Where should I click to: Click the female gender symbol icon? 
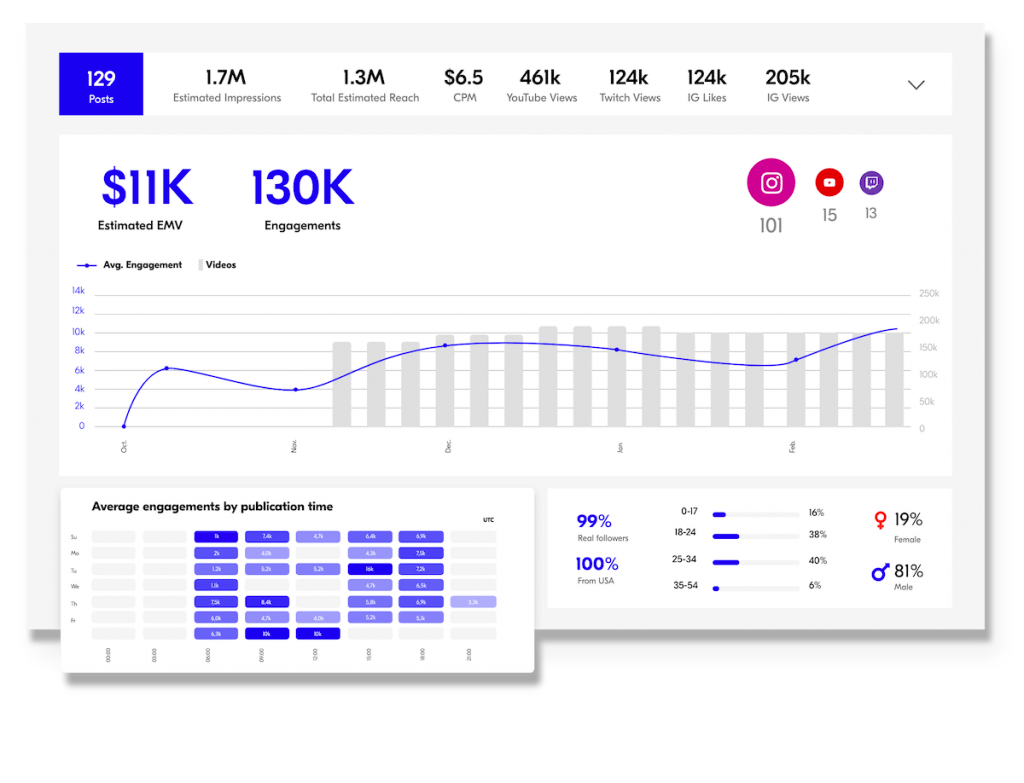click(880, 520)
